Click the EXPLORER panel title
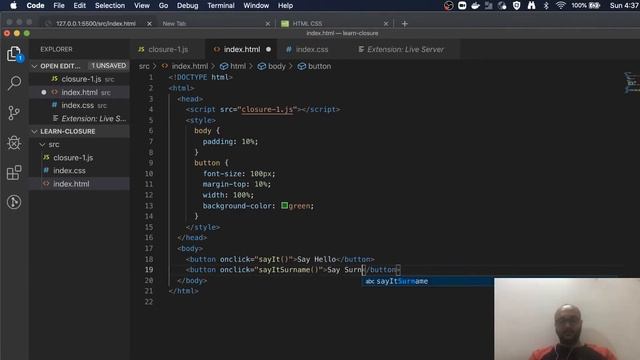The width and height of the screenshot is (640, 360). click(56, 49)
